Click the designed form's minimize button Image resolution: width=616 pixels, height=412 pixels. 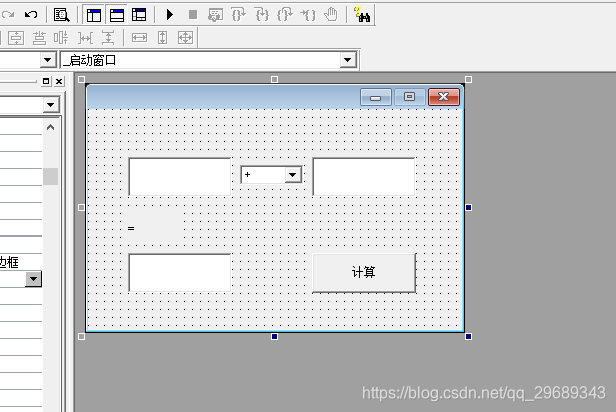click(x=376, y=97)
